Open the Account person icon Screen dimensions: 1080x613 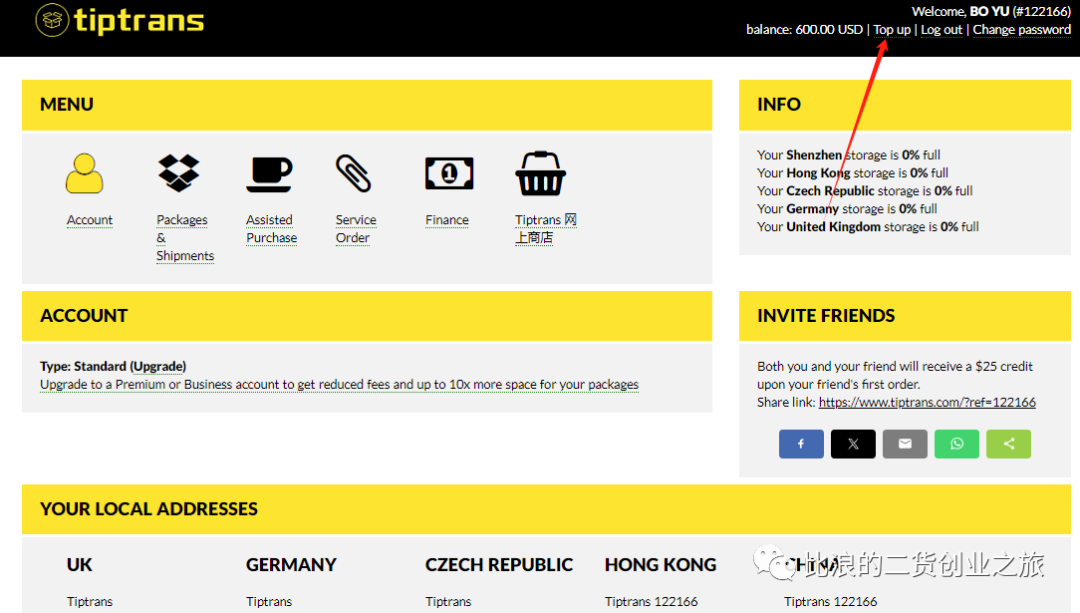84,174
